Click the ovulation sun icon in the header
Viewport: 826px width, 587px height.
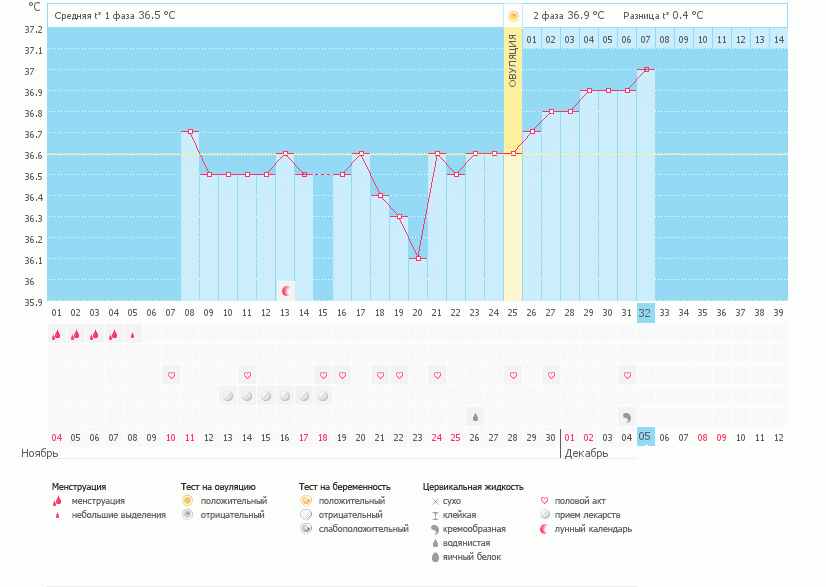(513, 16)
